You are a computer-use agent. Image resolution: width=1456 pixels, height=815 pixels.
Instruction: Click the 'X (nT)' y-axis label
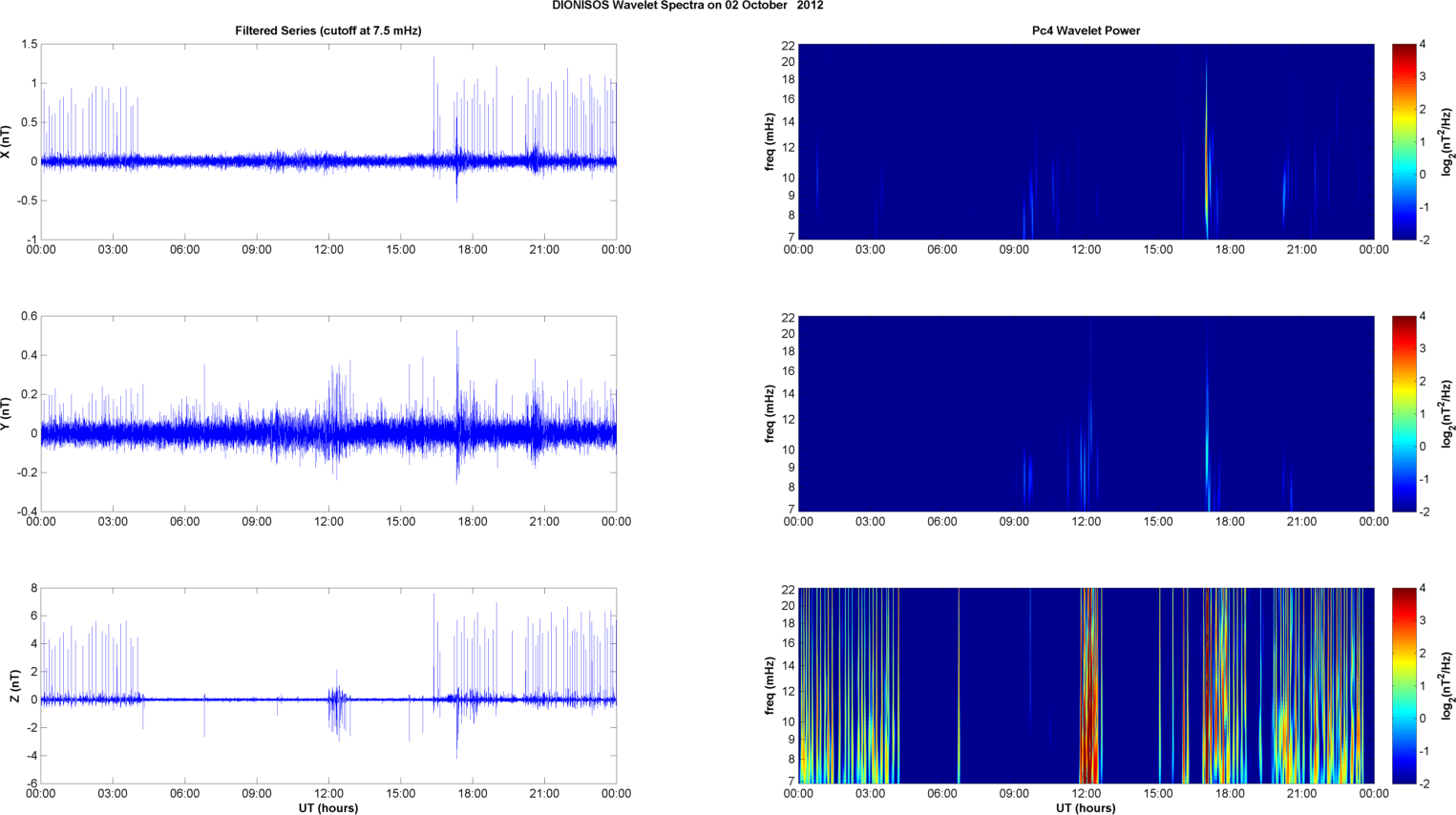click(x=7, y=142)
